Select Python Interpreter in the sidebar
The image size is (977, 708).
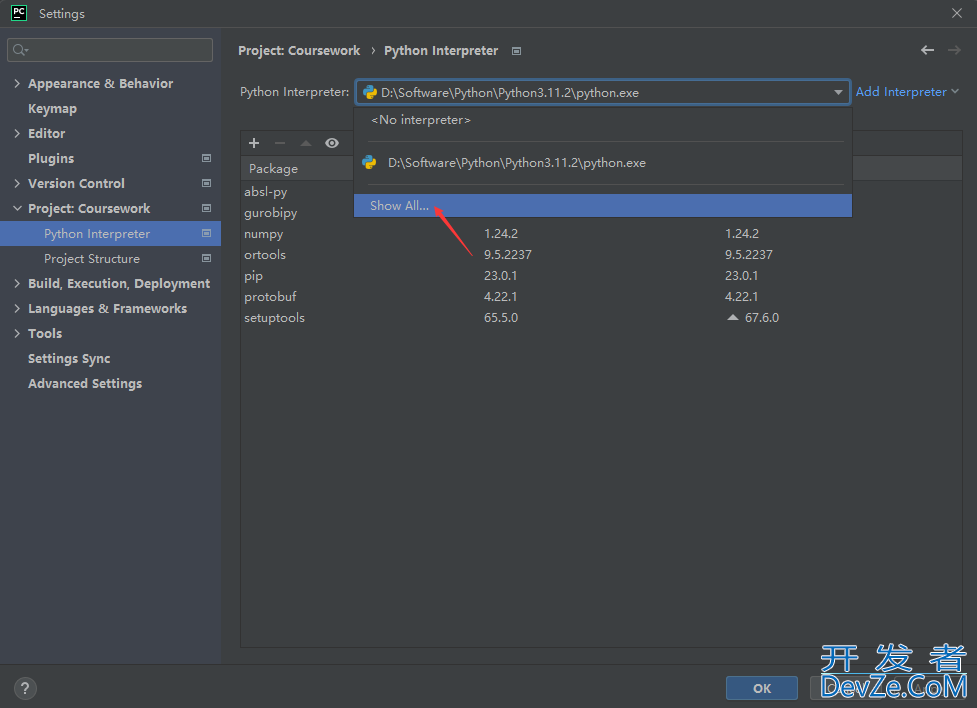pos(110,234)
